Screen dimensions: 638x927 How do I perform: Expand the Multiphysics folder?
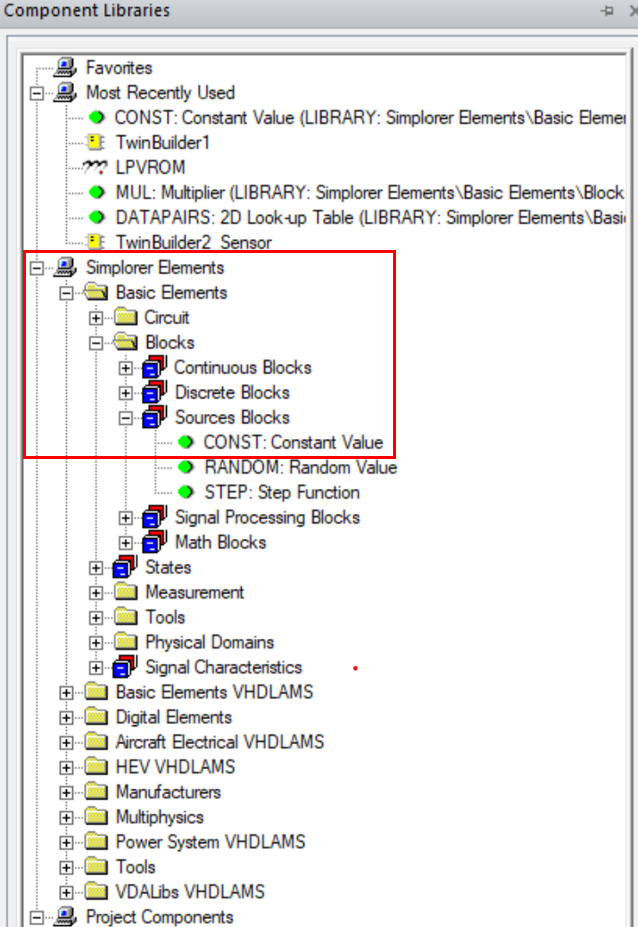66,818
